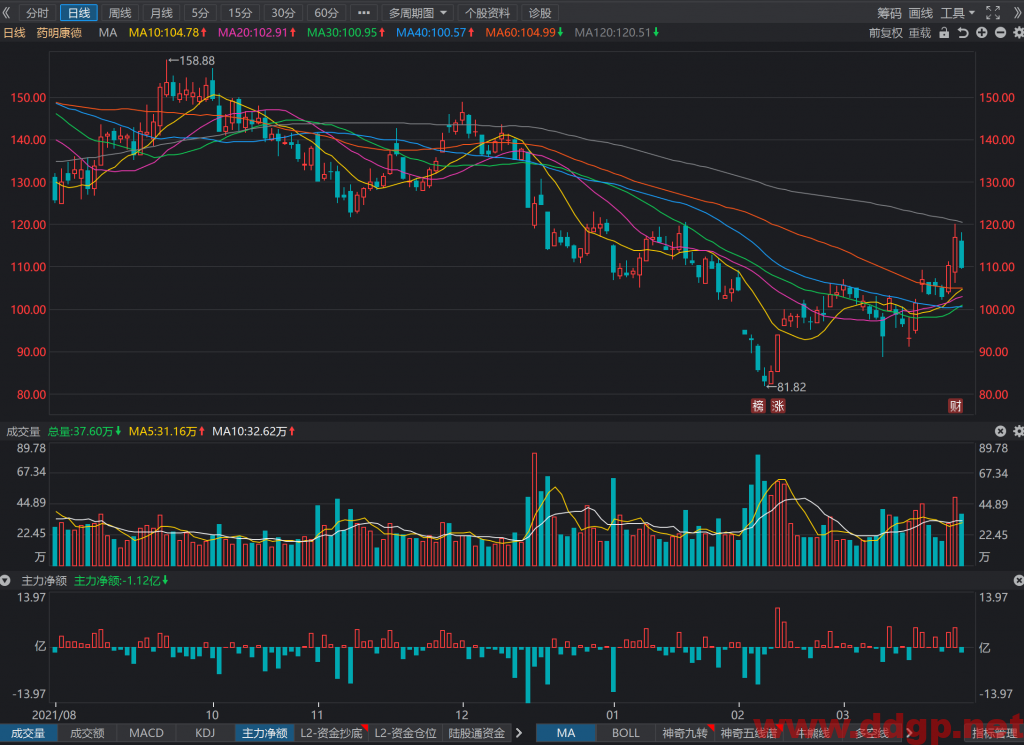Select 周线 weekly period
The image size is (1024, 745).
(x=120, y=12)
